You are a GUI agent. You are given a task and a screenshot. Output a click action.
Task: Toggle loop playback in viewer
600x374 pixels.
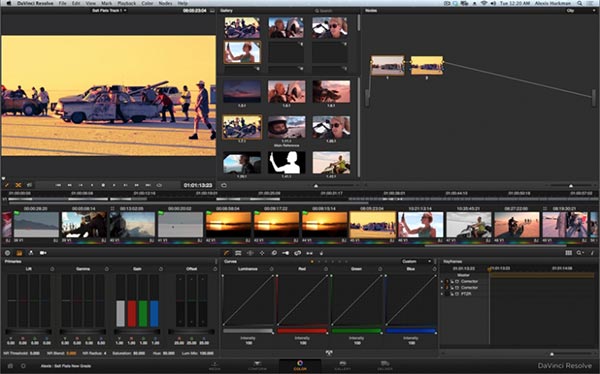click(159, 185)
